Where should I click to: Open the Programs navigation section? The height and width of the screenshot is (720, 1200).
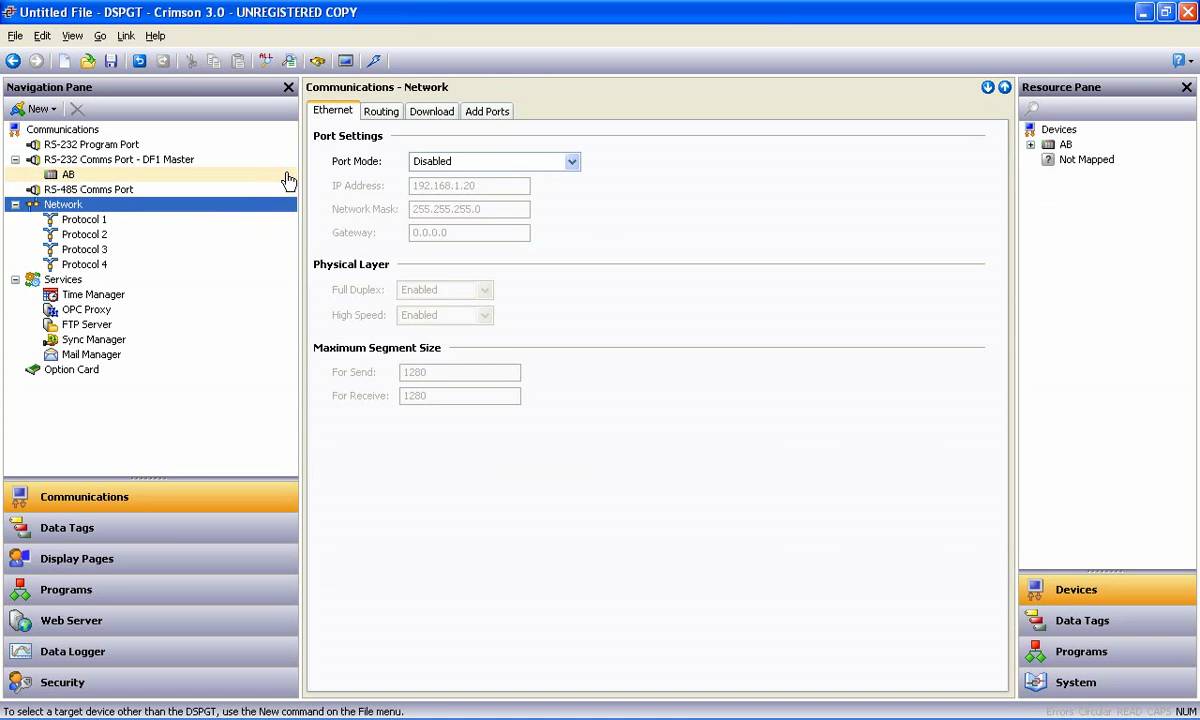tap(151, 590)
